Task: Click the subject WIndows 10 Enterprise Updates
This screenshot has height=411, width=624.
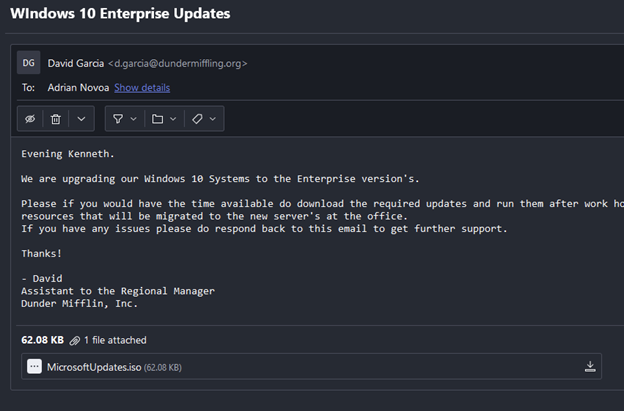Action: point(120,13)
